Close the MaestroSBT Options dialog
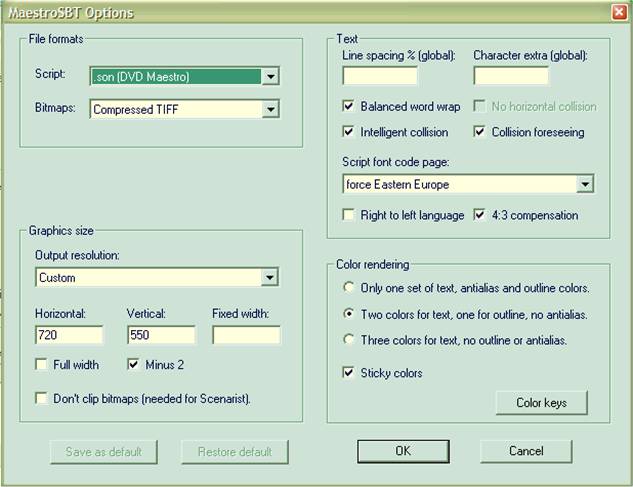633x487 pixels. pyautogui.click(x=619, y=12)
